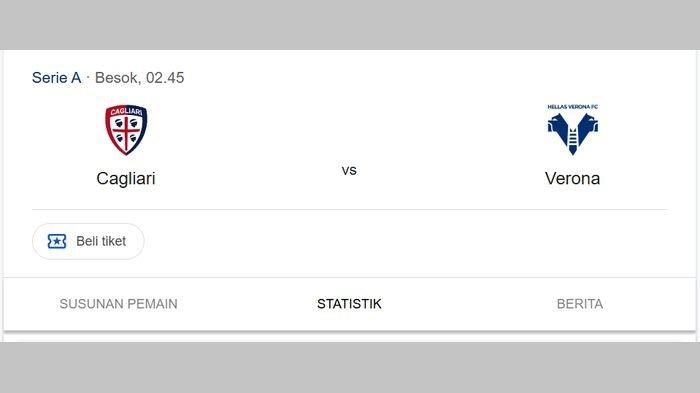Click the vs text between teams
The width and height of the screenshot is (700, 393).
pyautogui.click(x=349, y=170)
